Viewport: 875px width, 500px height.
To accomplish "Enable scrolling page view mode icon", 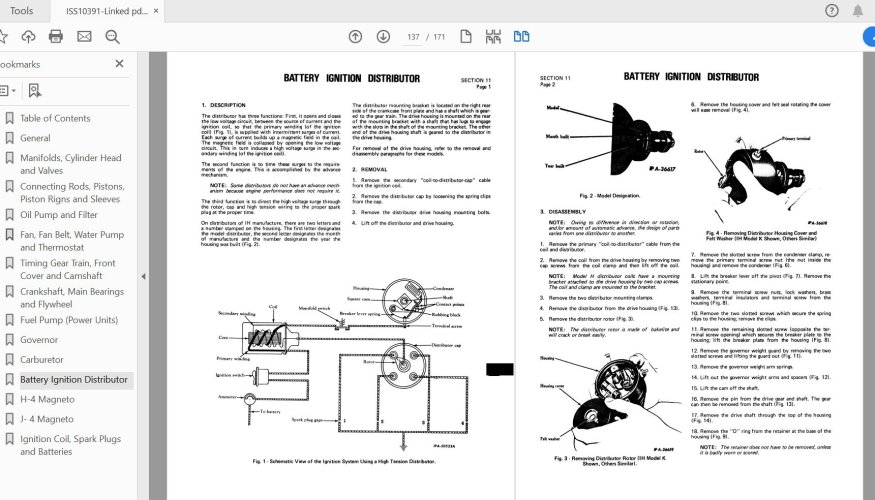I will pyautogui.click(x=493, y=37).
